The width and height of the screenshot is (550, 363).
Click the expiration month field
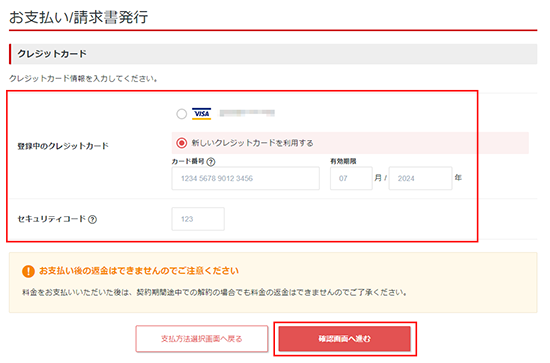(351, 179)
